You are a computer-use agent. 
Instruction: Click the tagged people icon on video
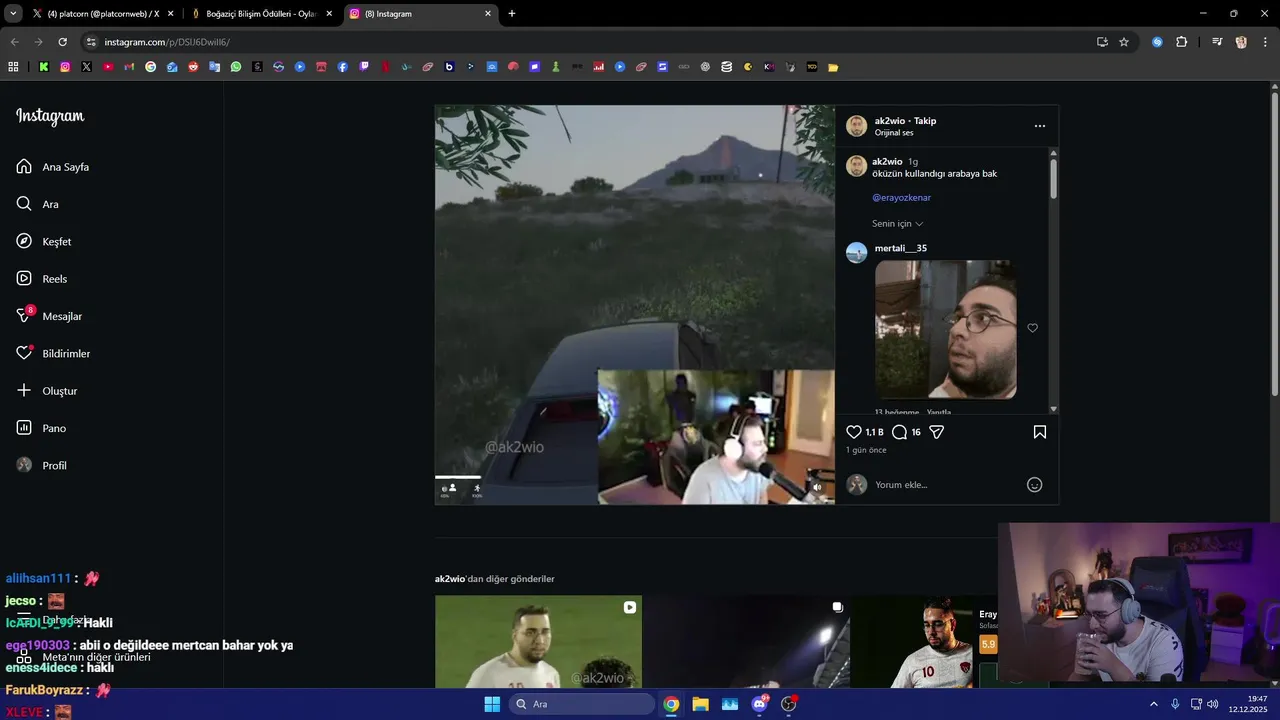pyautogui.click(x=452, y=489)
